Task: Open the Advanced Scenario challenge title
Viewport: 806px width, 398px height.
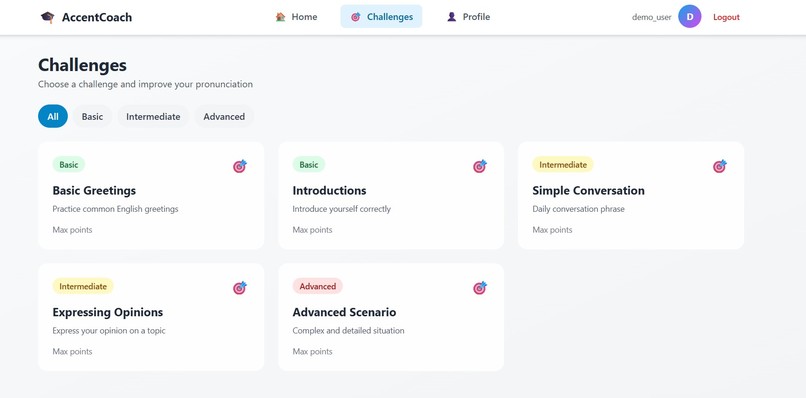Action: point(344,312)
